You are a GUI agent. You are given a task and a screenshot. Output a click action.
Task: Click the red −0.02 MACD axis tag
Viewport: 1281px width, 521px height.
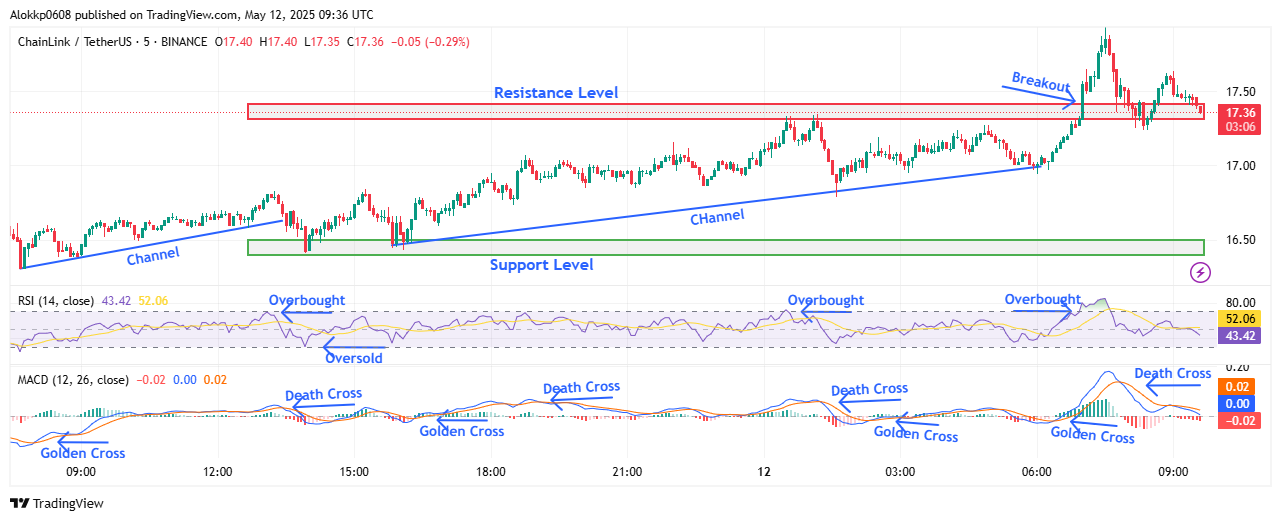1241,421
